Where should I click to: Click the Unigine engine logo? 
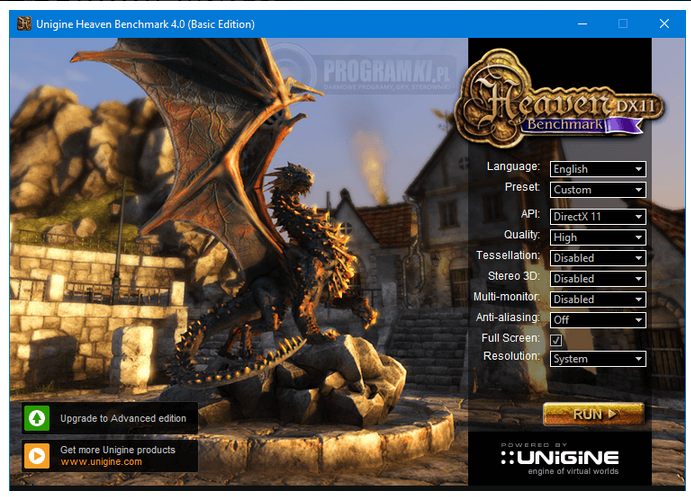tap(560, 459)
